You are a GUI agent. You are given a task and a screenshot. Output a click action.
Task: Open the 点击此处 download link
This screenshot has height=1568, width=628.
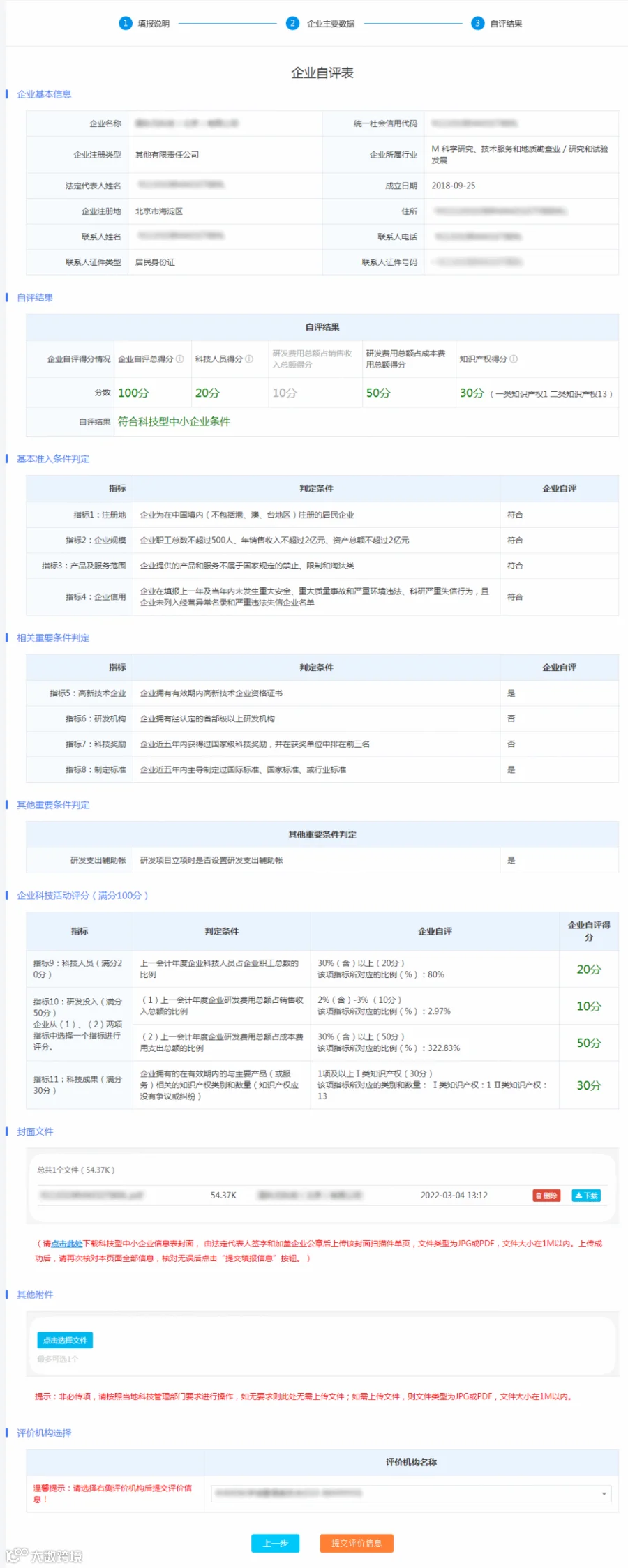coord(67,1244)
